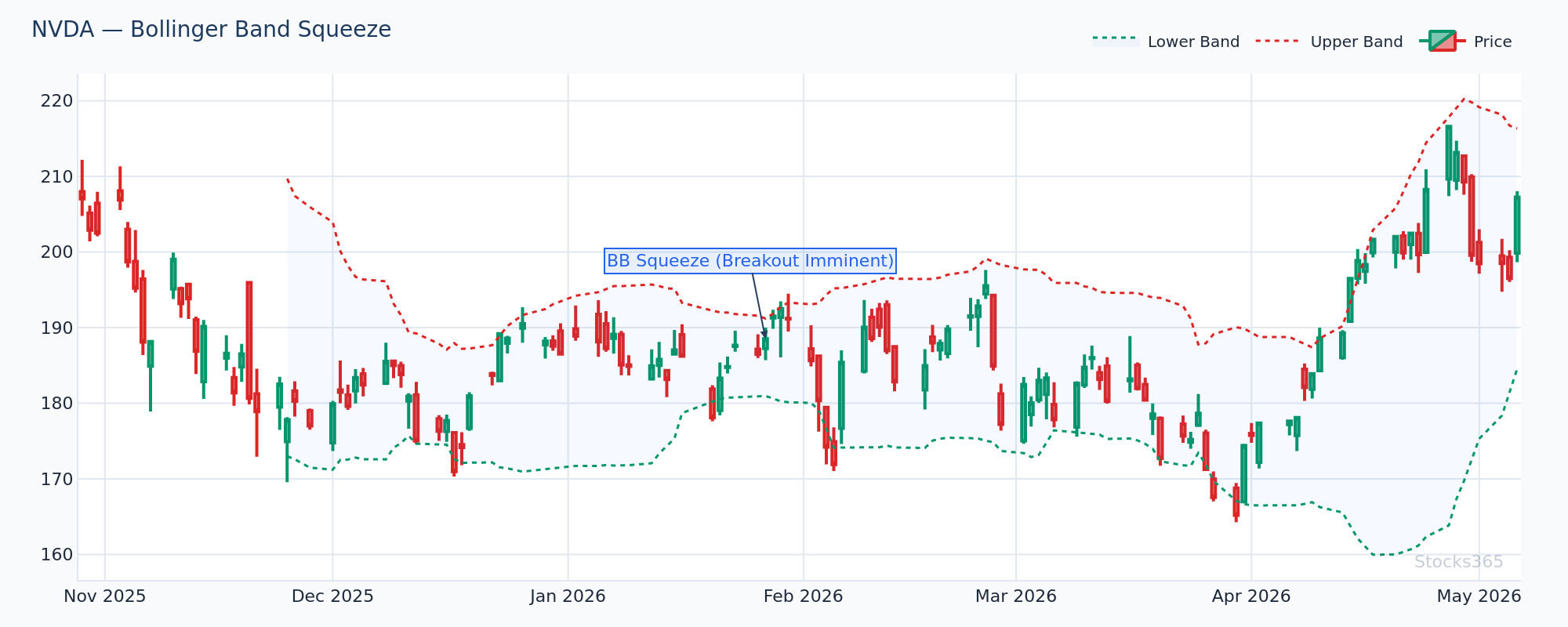
Task: Click the 160 y-axis tick label
Action: coord(58,555)
